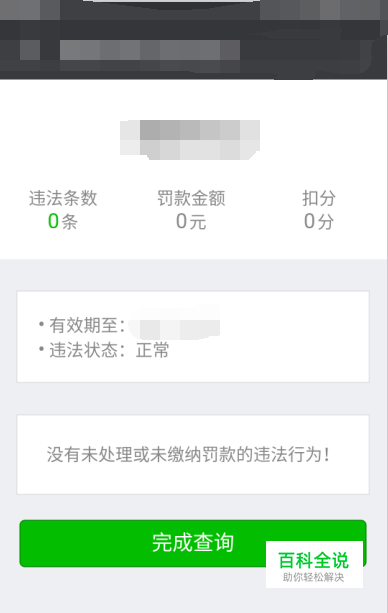
Task: Select the 扣分 heading
Action: pos(319,198)
